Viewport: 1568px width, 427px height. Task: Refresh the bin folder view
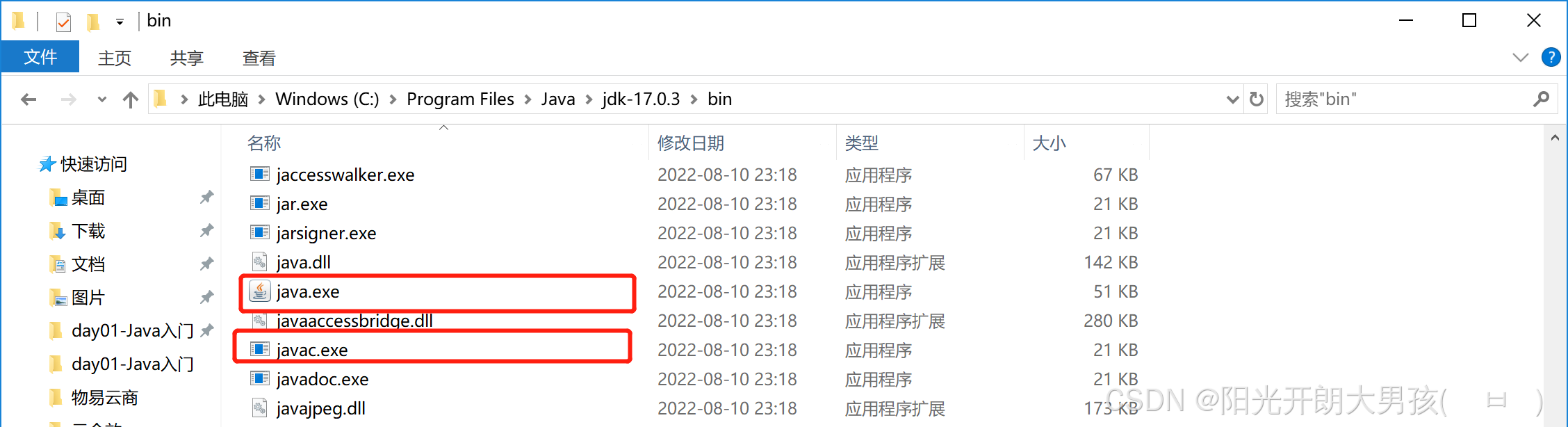[x=1257, y=99]
